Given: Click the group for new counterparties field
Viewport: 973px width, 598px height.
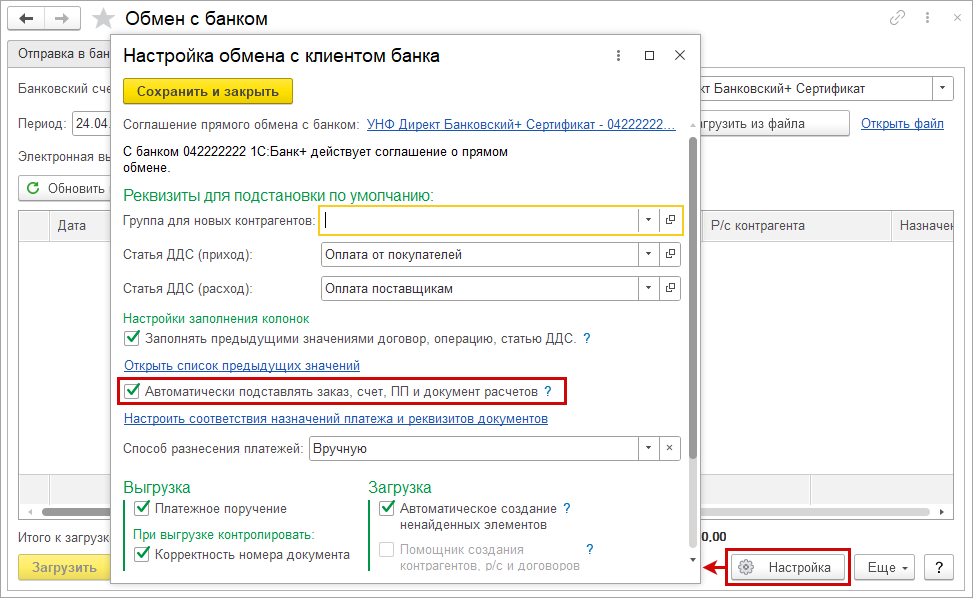Looking at the screenshot, I should pyautogui.click(x=478, y=220).
